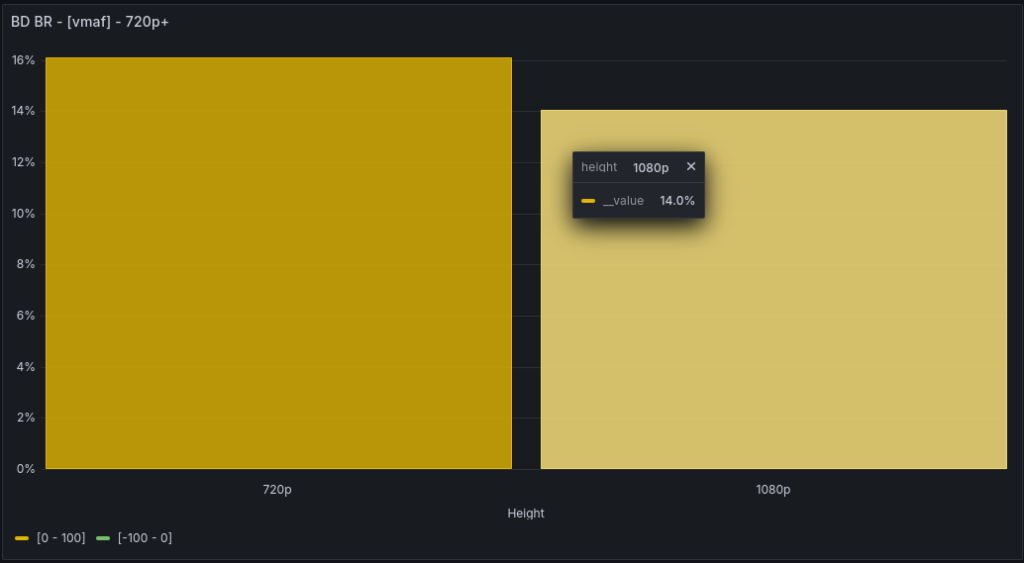
Task: Click the 14% y-axis tick label
Action: point(23,111)
